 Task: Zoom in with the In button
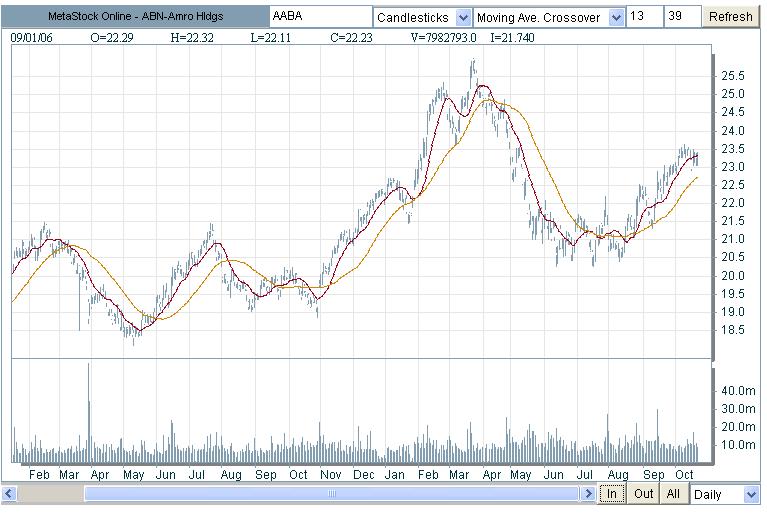pos(612,494)
